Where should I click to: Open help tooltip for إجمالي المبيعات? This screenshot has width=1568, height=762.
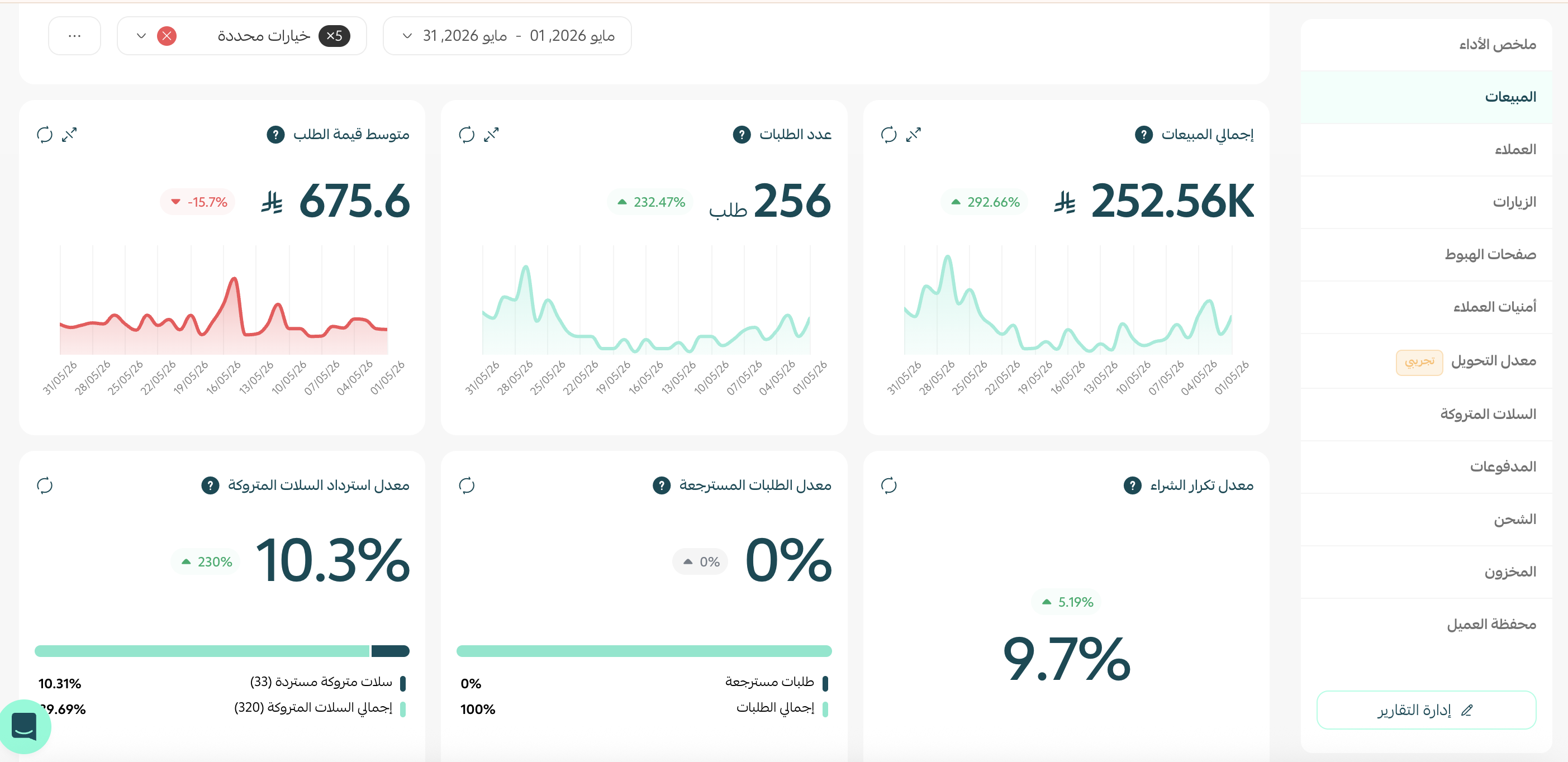click(x=1144, y=135)
